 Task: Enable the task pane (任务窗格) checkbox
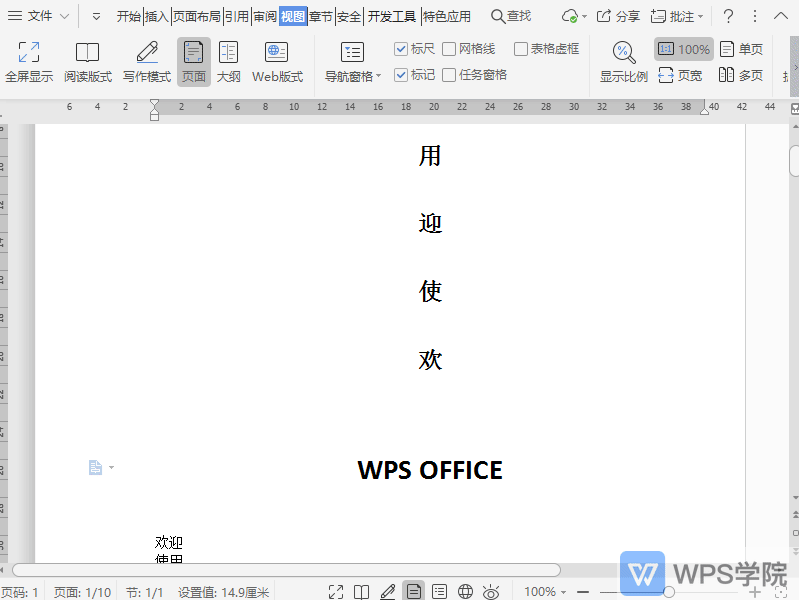click(x=449, y=75)
